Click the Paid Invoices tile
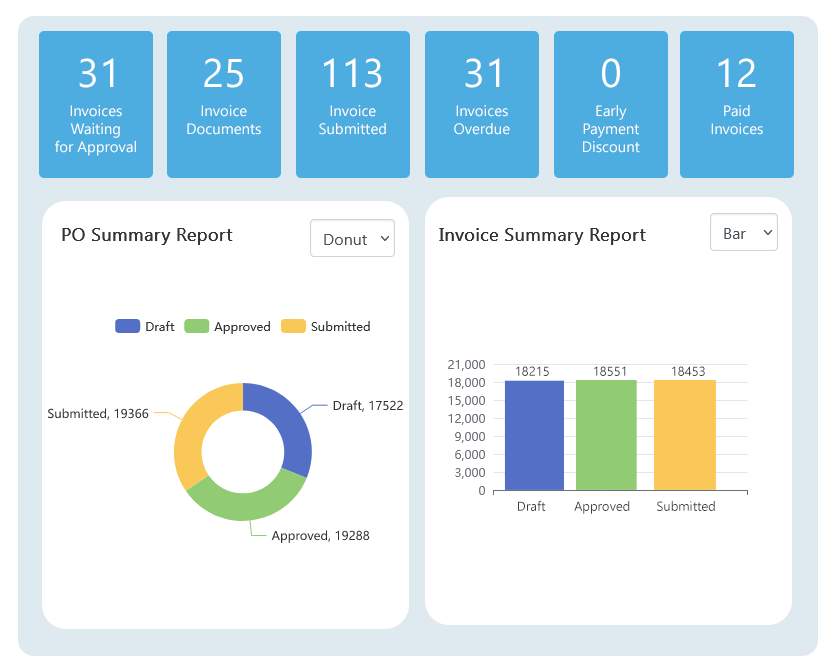This screenshot has width=840, height=670. click(x=737, y=105)
